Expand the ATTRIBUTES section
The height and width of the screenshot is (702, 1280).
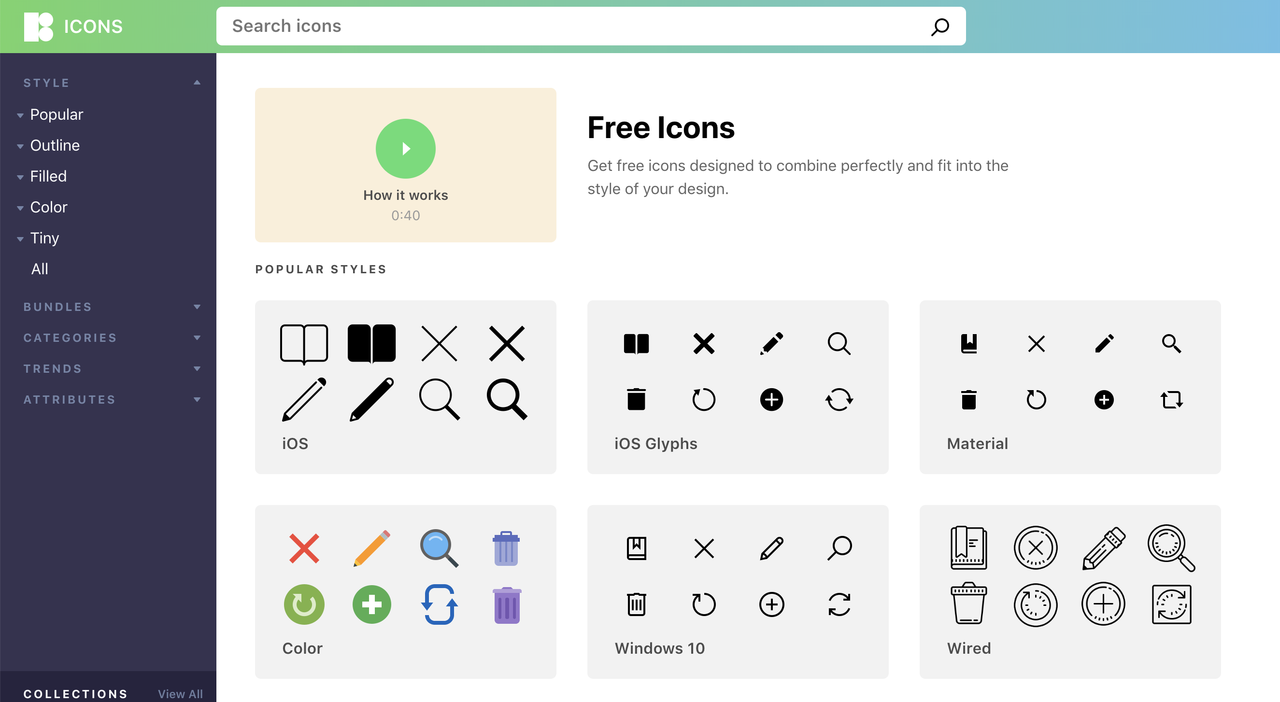197,400
